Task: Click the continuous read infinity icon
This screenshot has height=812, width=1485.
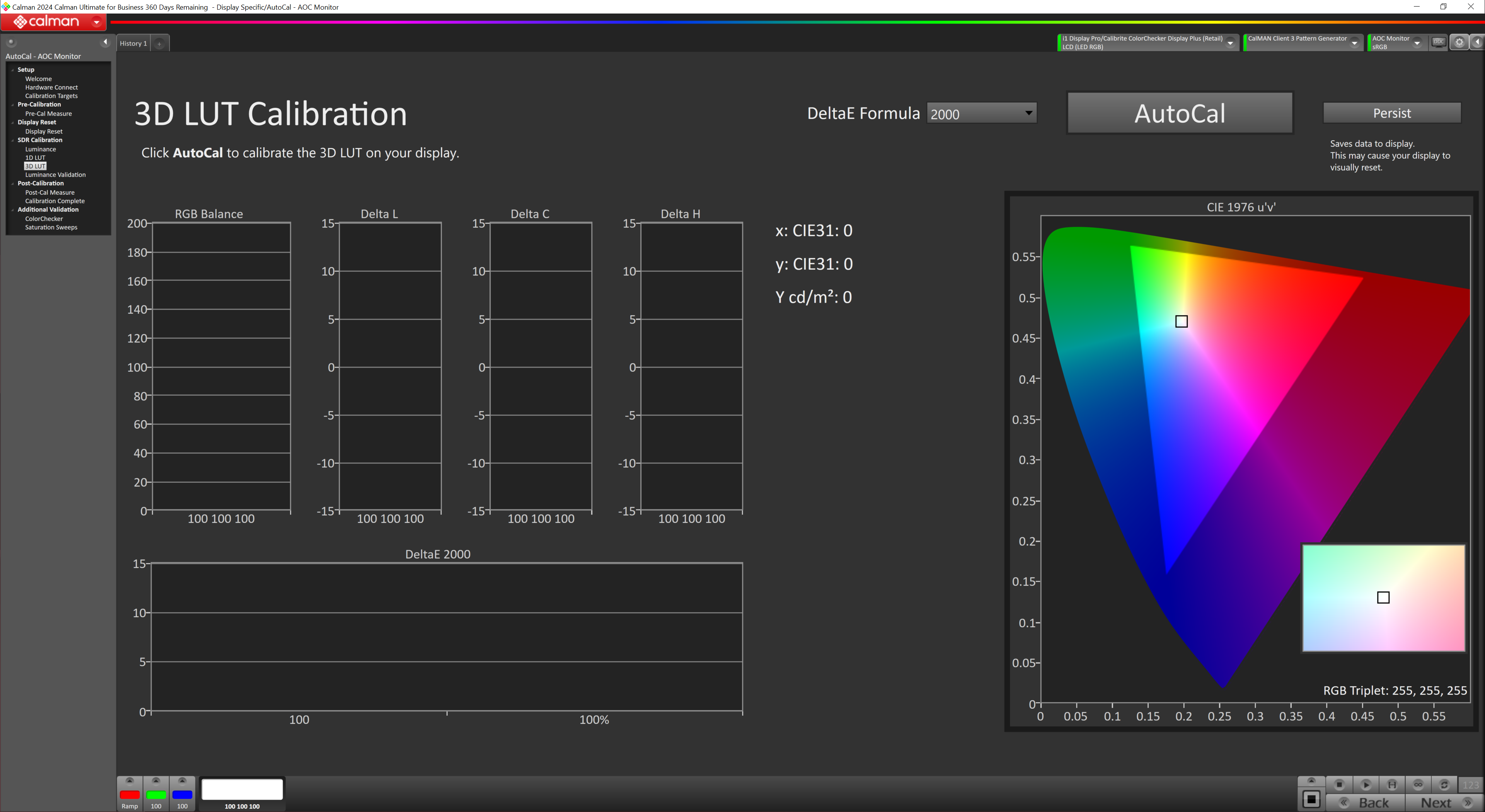Action: tap(1418, 784)
